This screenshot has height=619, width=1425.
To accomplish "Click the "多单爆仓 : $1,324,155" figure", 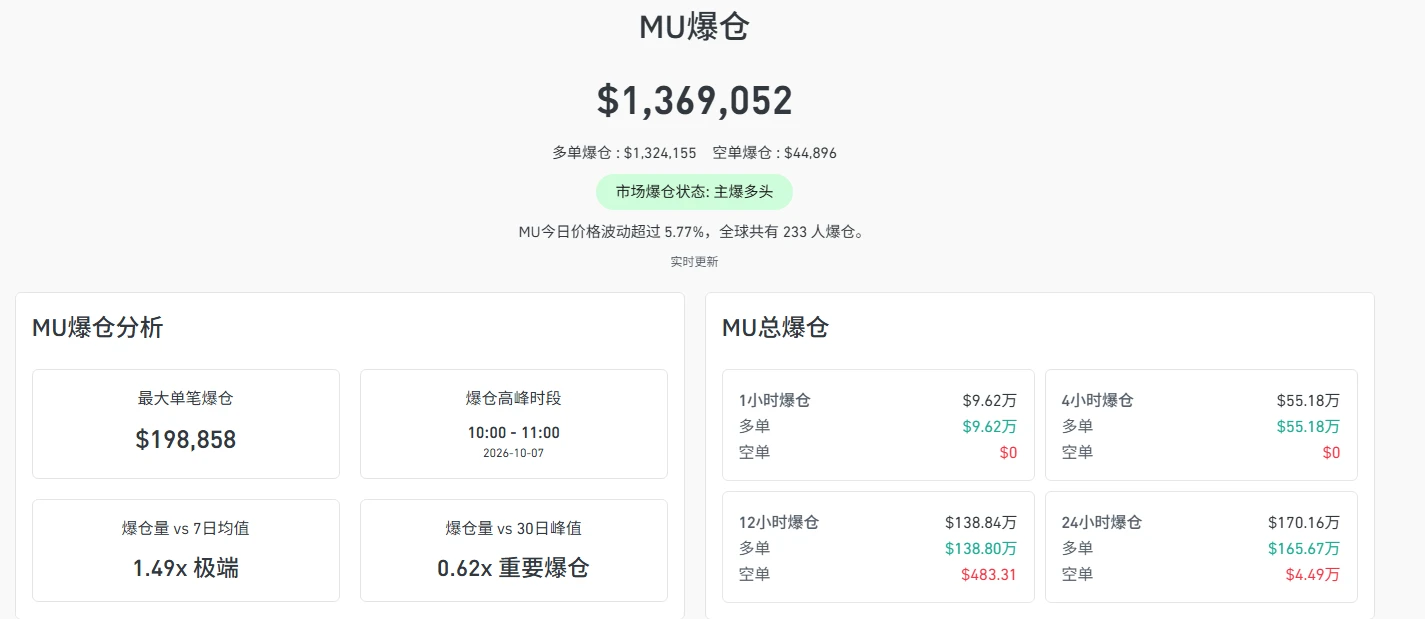I will (x=624, y=153).
